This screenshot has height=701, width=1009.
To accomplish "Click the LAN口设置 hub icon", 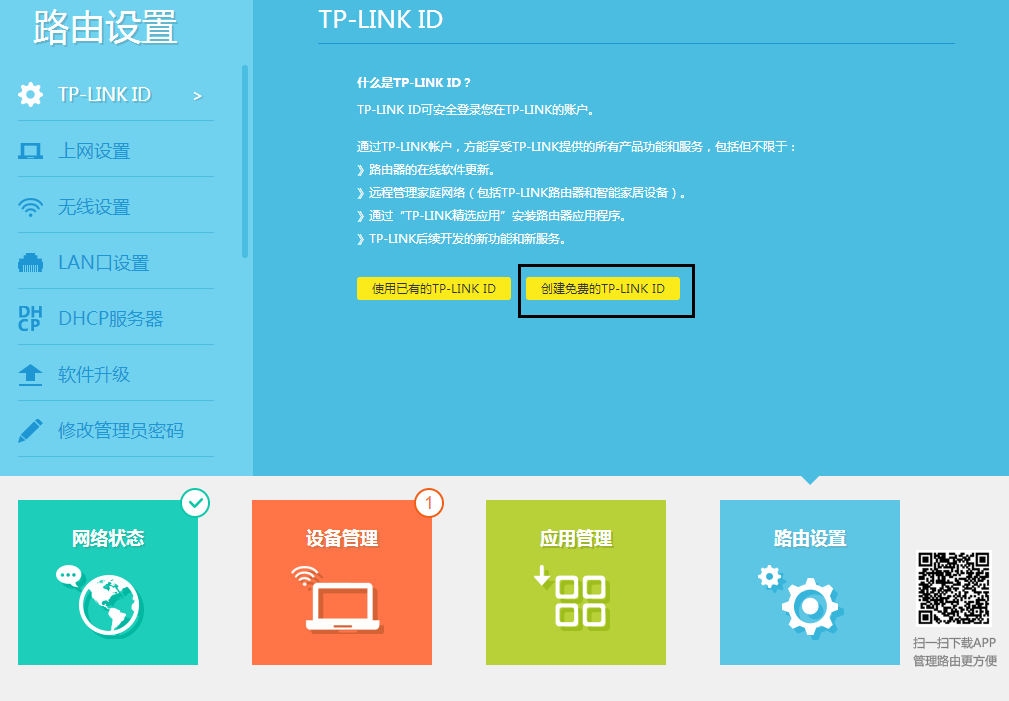I will tap(31, 261).
